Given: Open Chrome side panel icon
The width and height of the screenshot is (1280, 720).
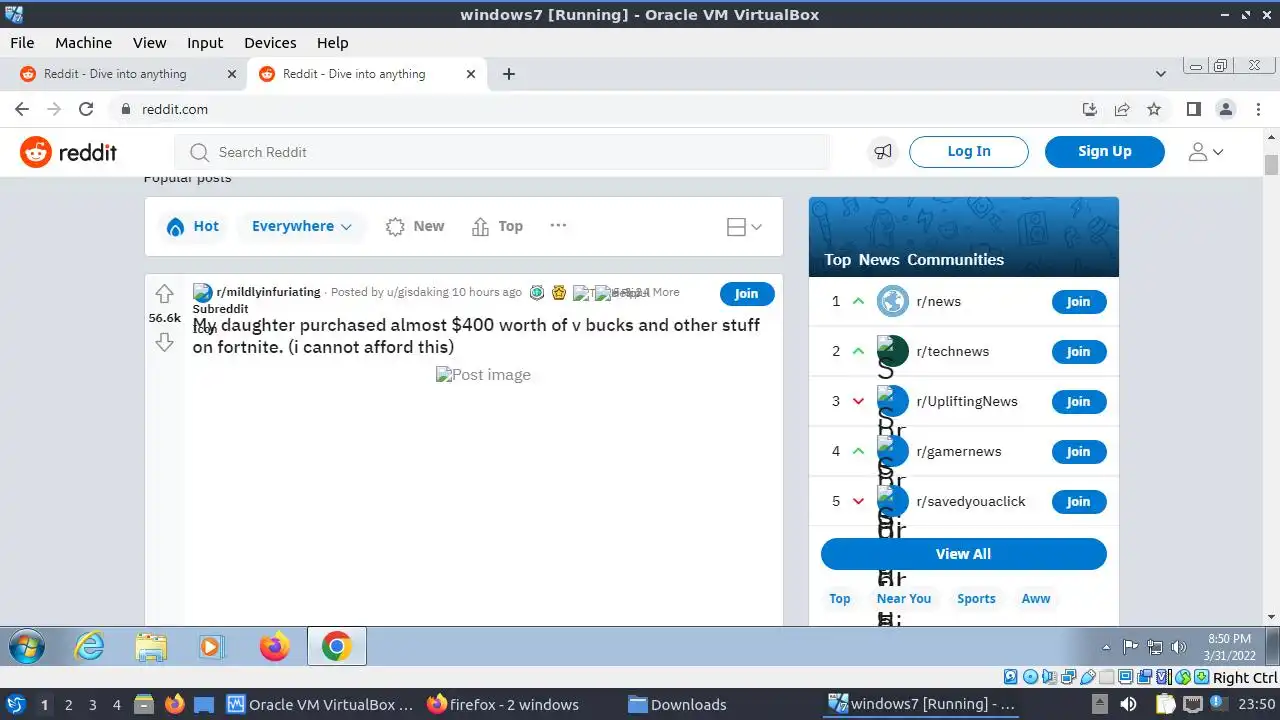Looking at the screenshot, I should tap(1193, 109).
